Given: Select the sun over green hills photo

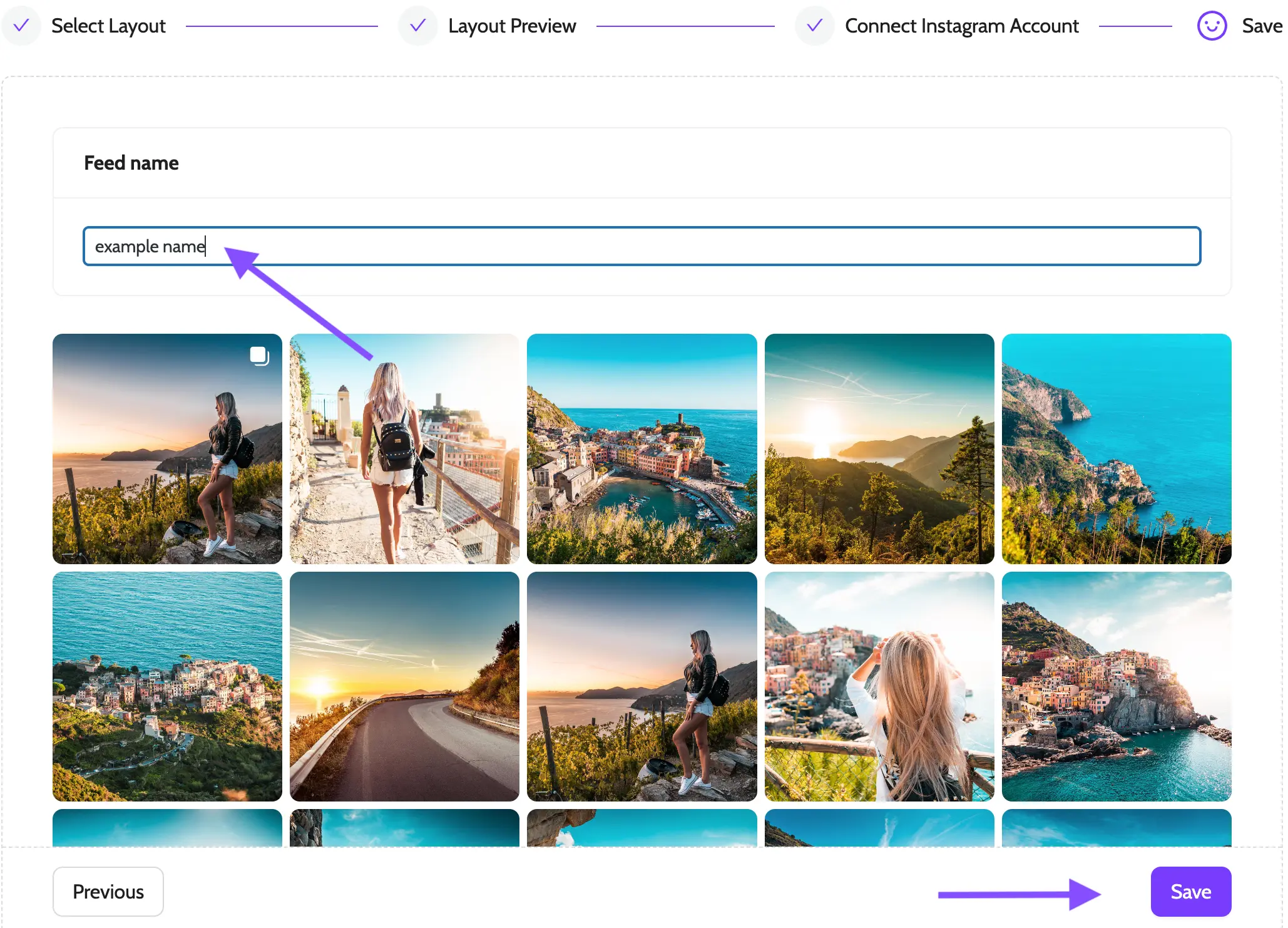Looking at the screenshot, I should pyautogui.click(x=879, y=448).
